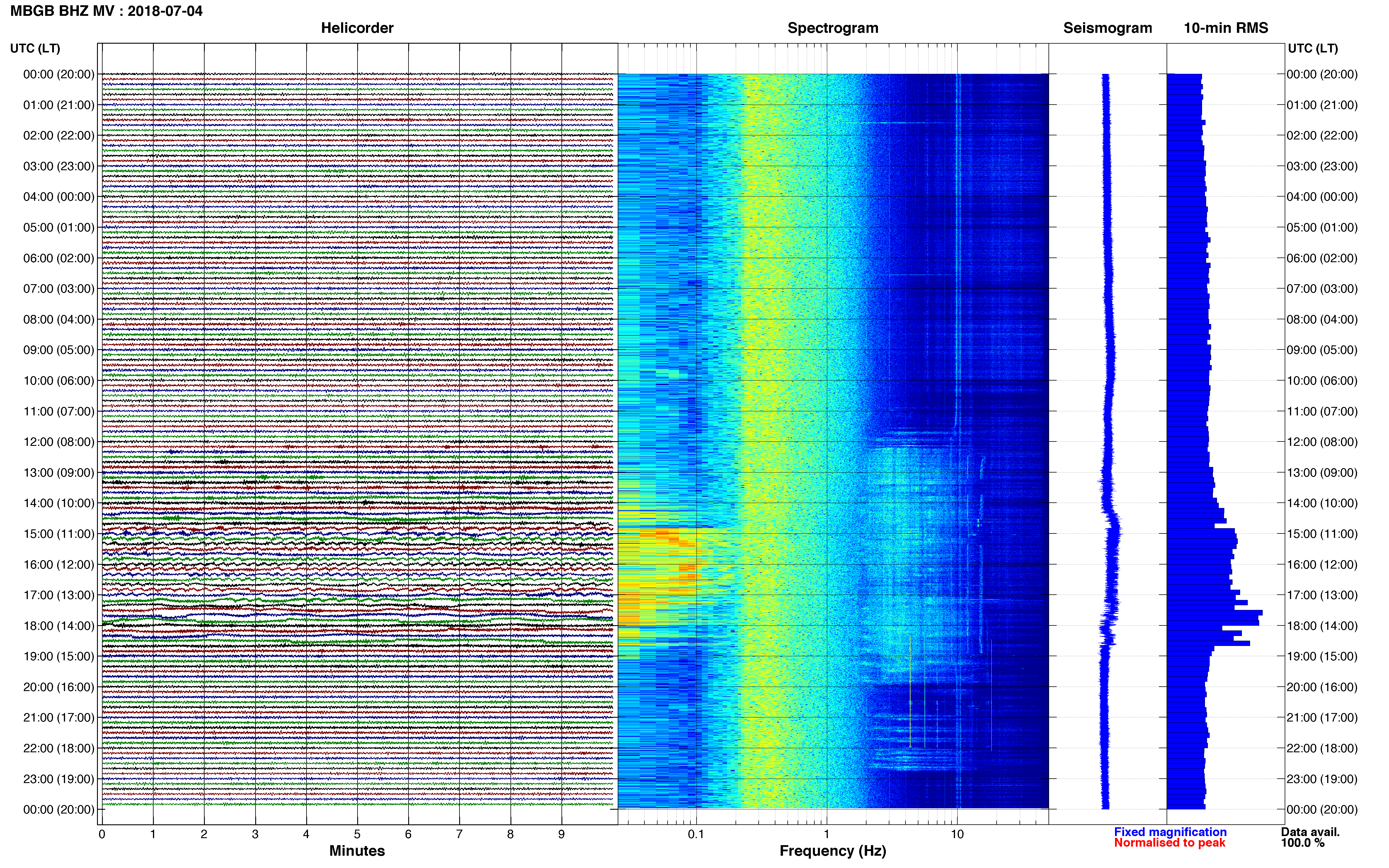Click left time label 12:00 (08:00)
Screen dimensions: 1389x868
point(59,442)
